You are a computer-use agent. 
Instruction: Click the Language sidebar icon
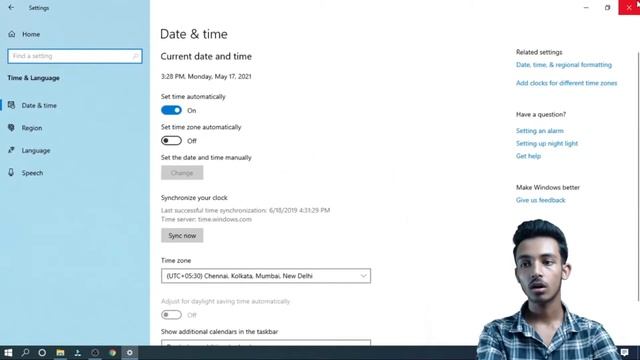point(11,150)
